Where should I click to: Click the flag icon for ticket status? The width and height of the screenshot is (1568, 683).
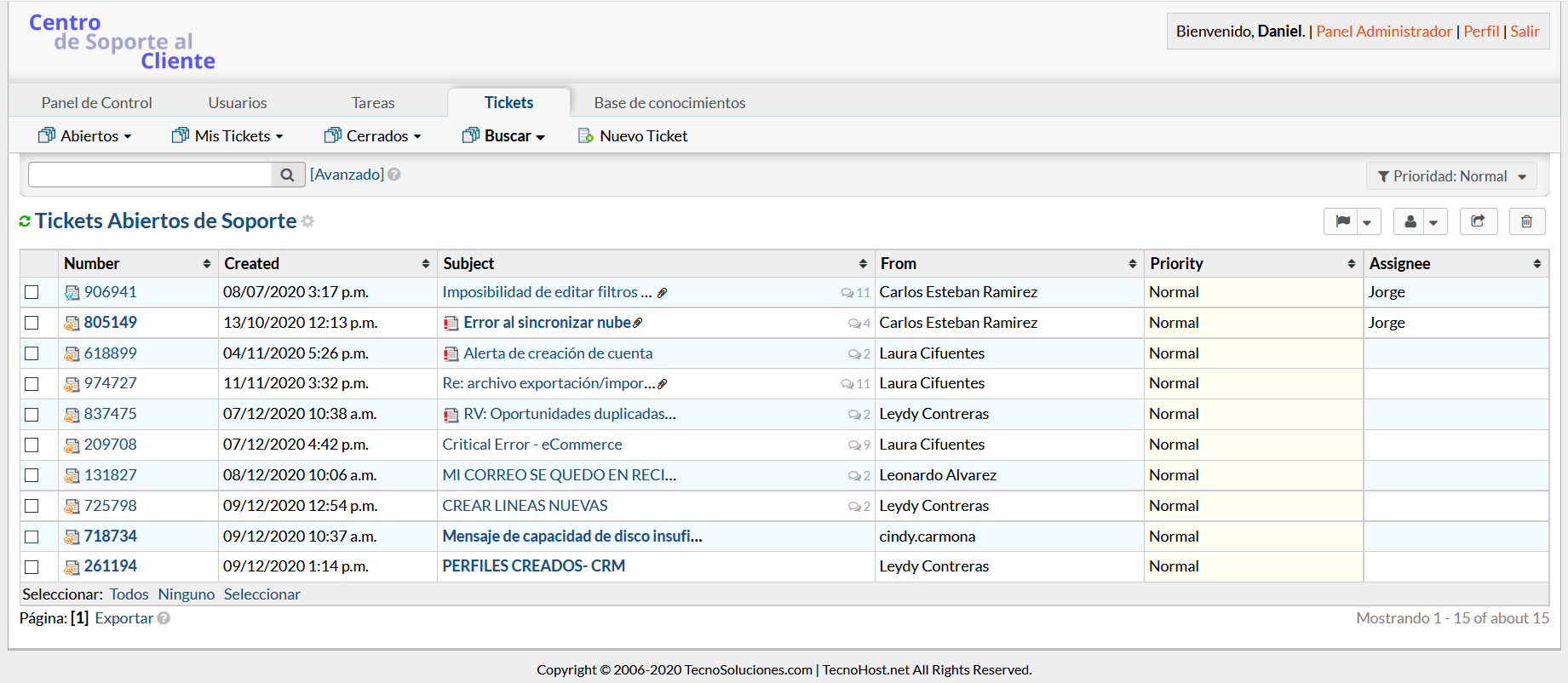pos(1342,221)
